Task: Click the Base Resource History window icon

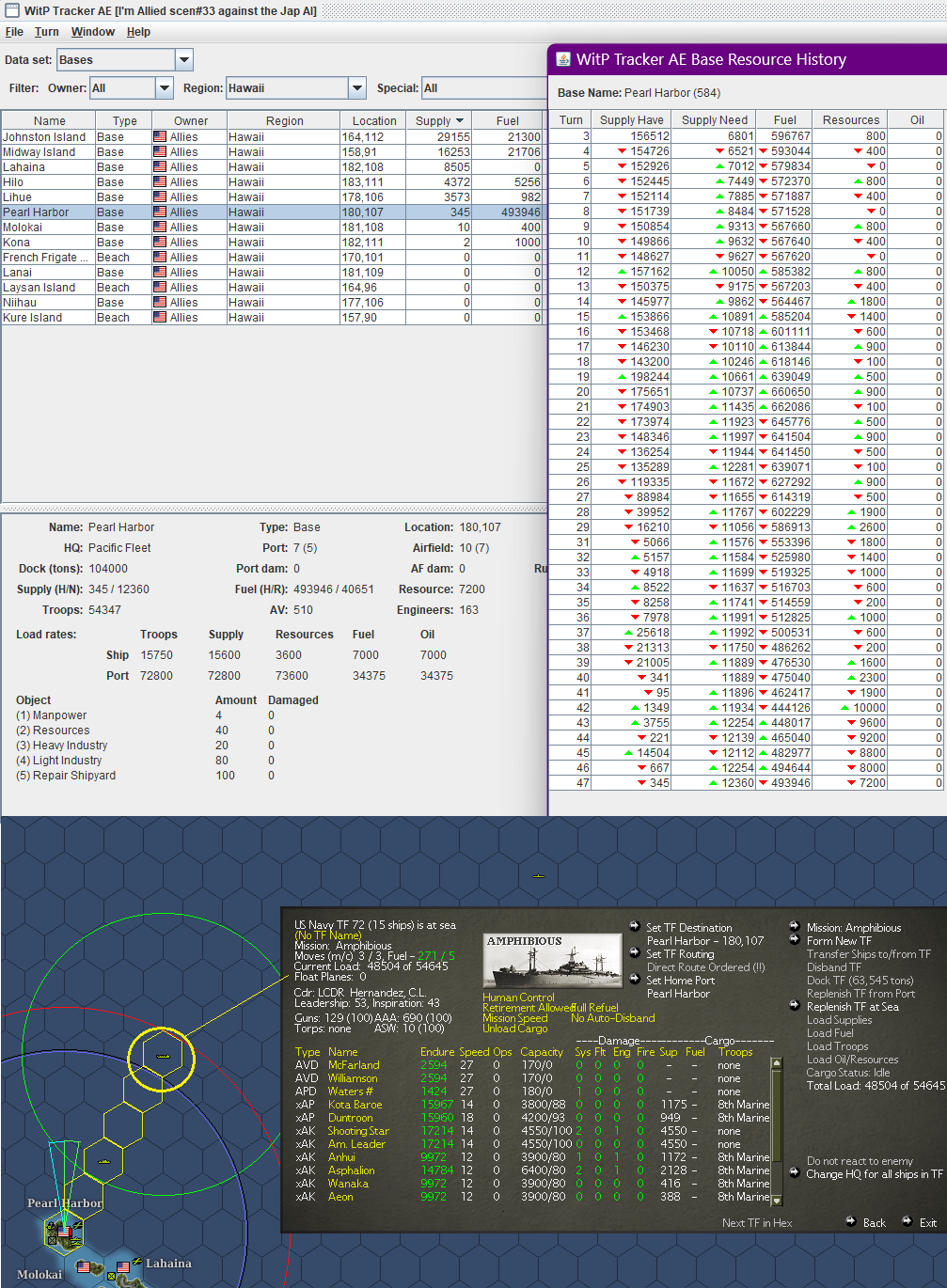Action: [x=563, y=59]
